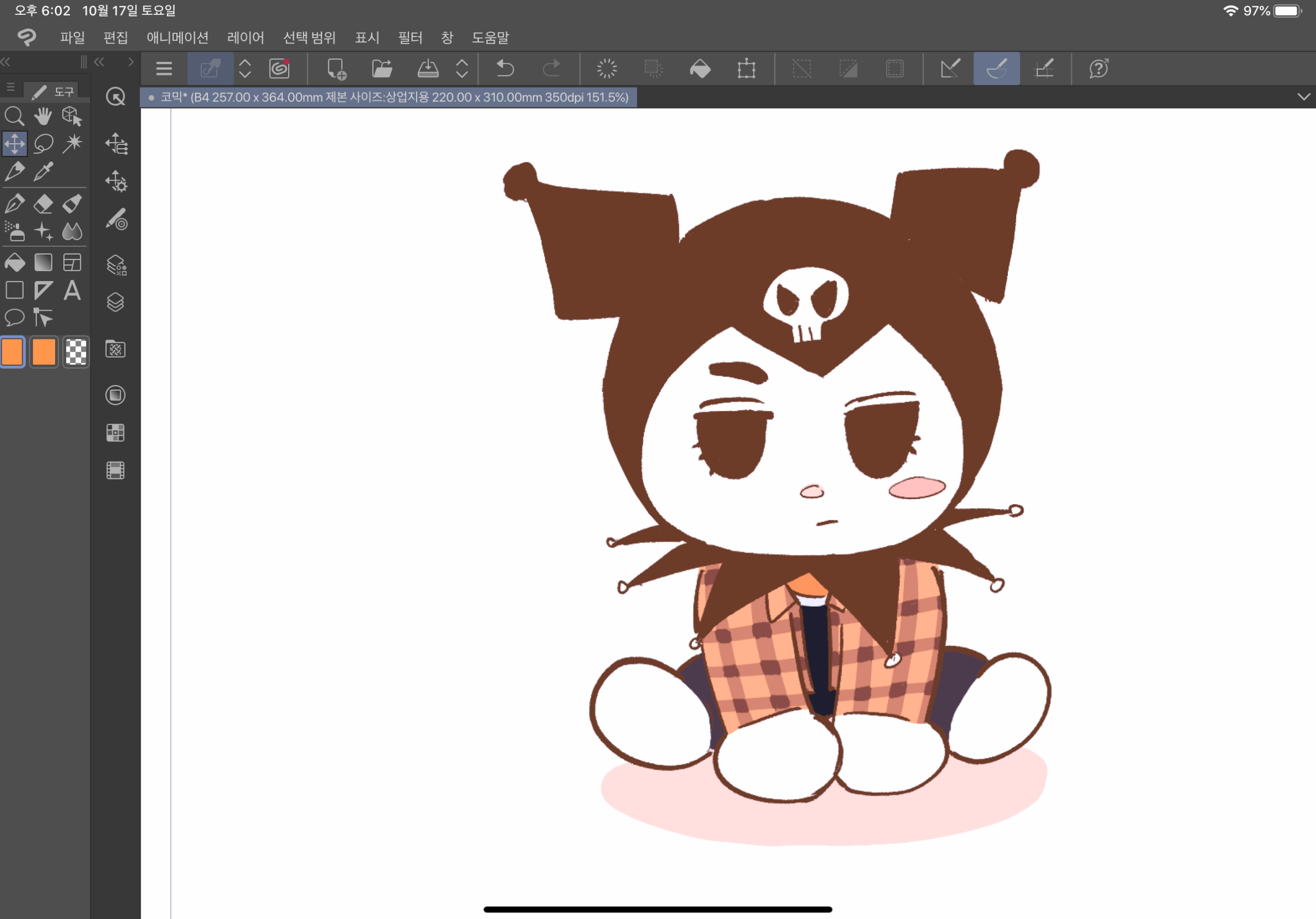Select the sub color orange swatch
The width and height of the screenshot is (1316, 919).
point(44,351)
